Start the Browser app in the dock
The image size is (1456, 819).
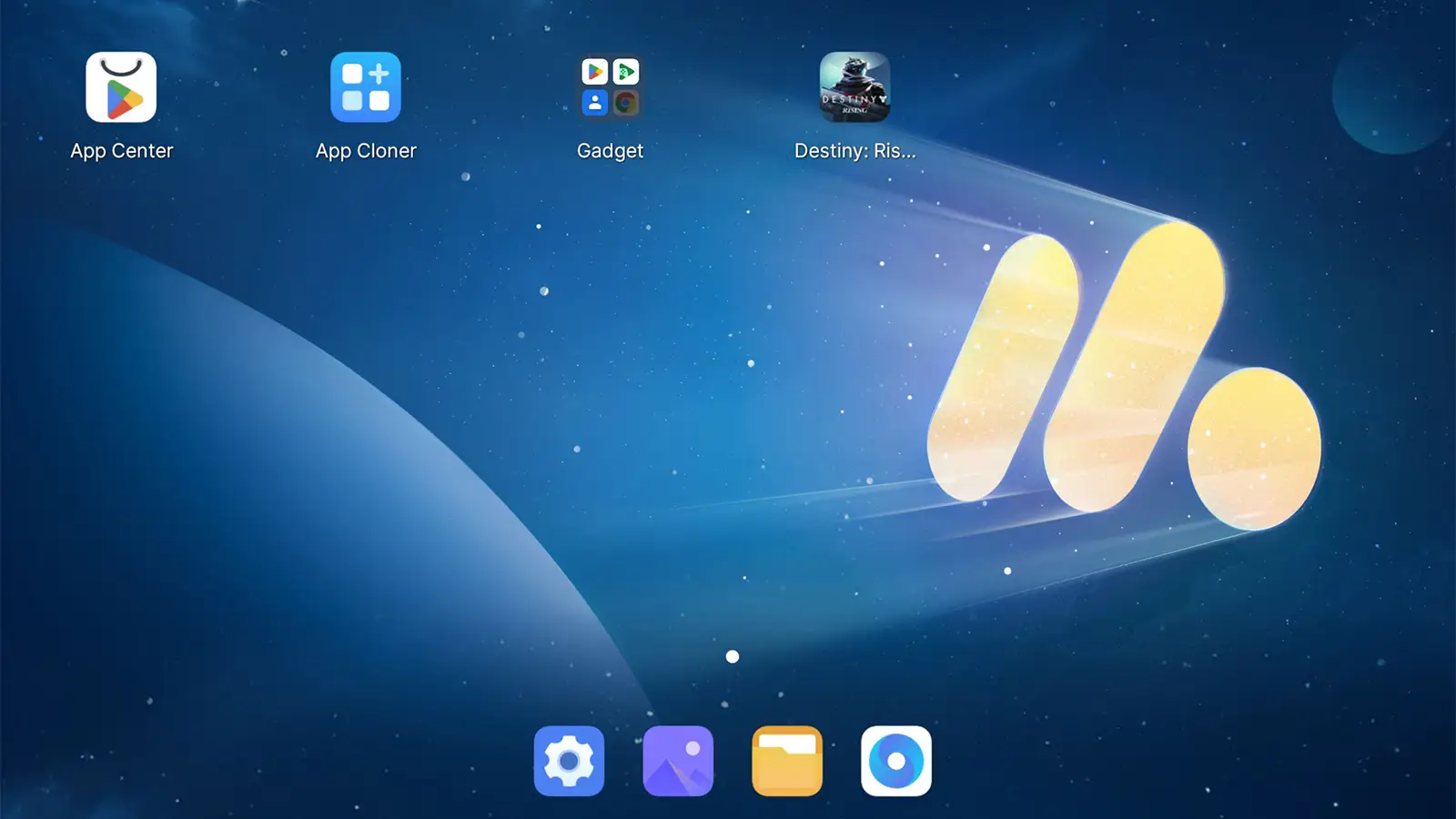[896, 761]
